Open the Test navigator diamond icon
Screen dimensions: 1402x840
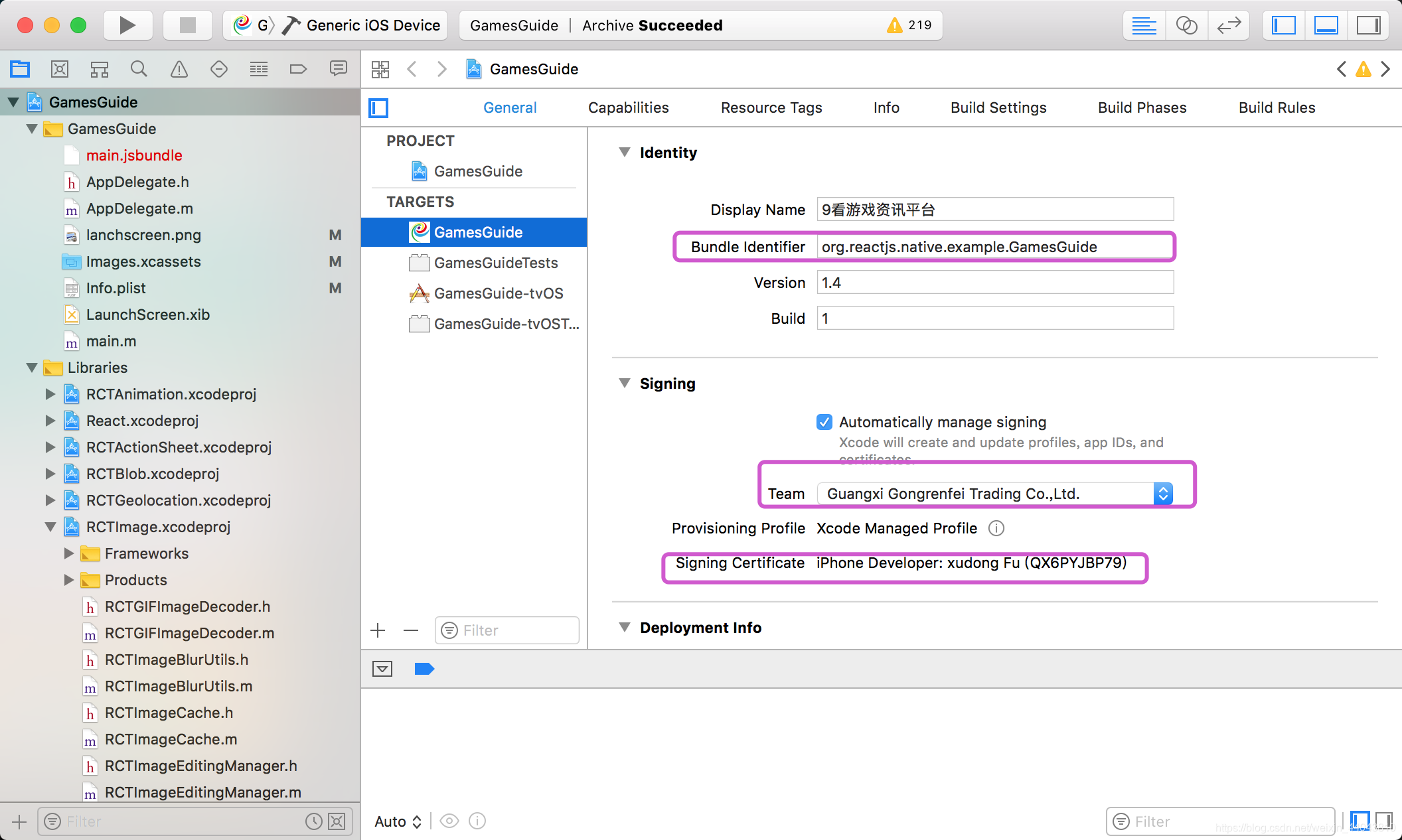coord(219,69)
